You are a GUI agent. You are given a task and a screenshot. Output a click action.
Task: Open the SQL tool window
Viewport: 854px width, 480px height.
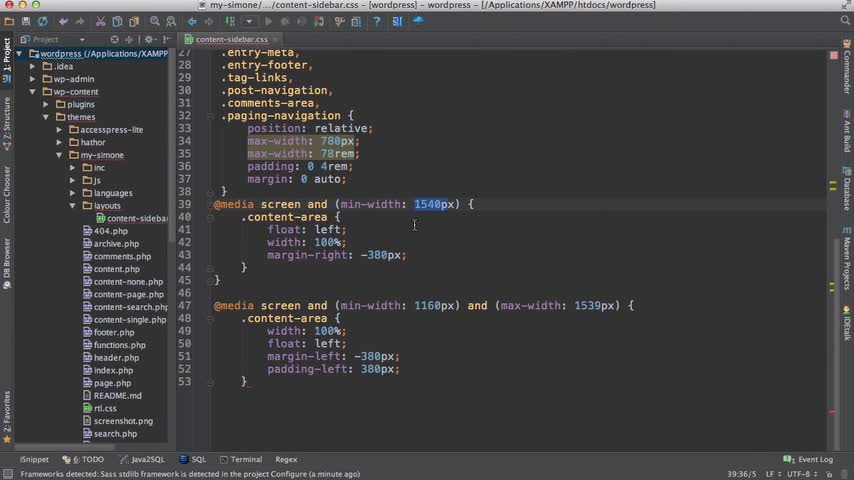pyautogui.click(x=193, y=459)
